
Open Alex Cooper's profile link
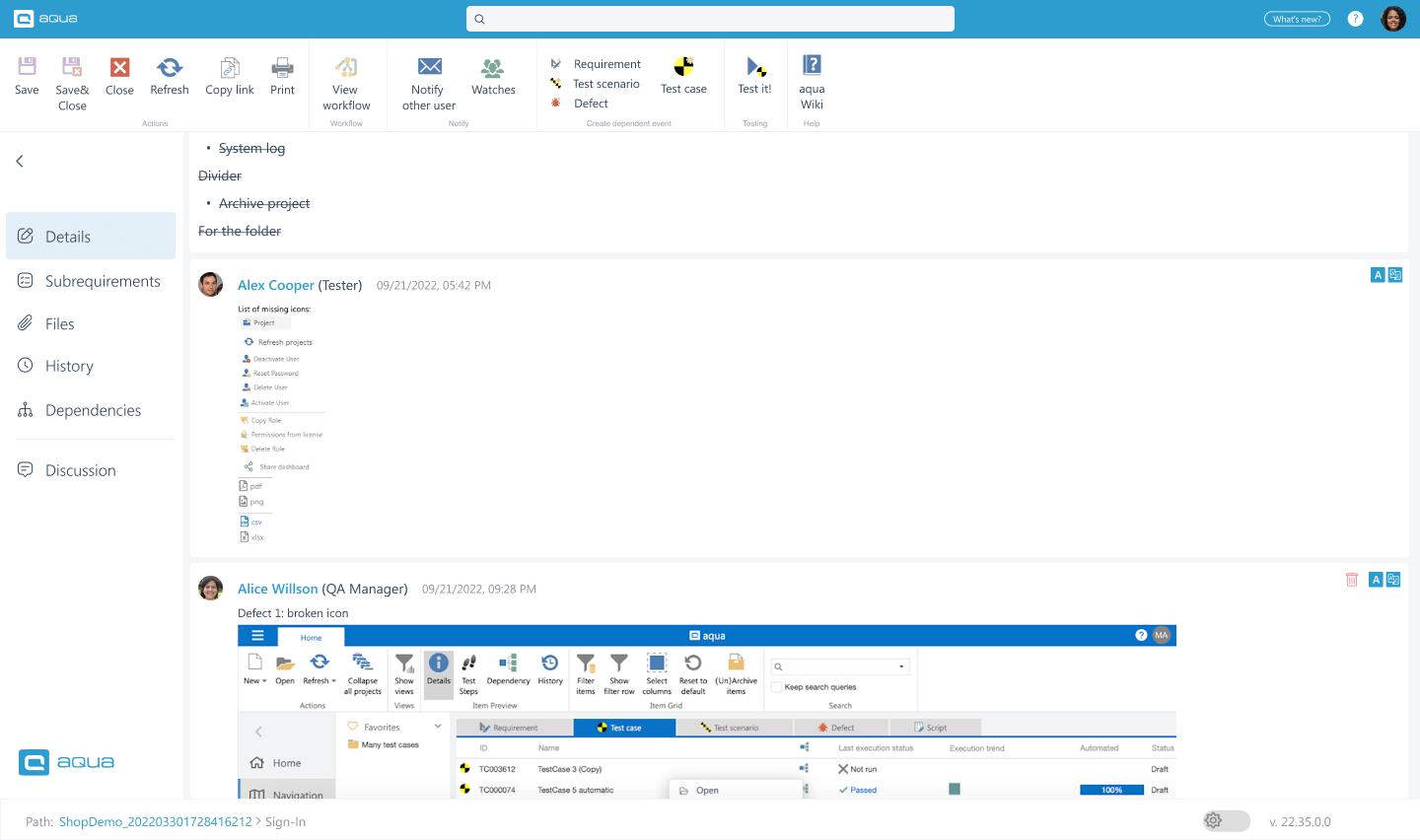coord(275,284)
